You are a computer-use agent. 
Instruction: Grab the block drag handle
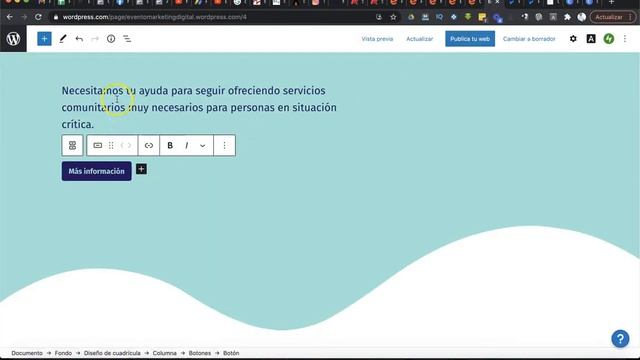111,145
